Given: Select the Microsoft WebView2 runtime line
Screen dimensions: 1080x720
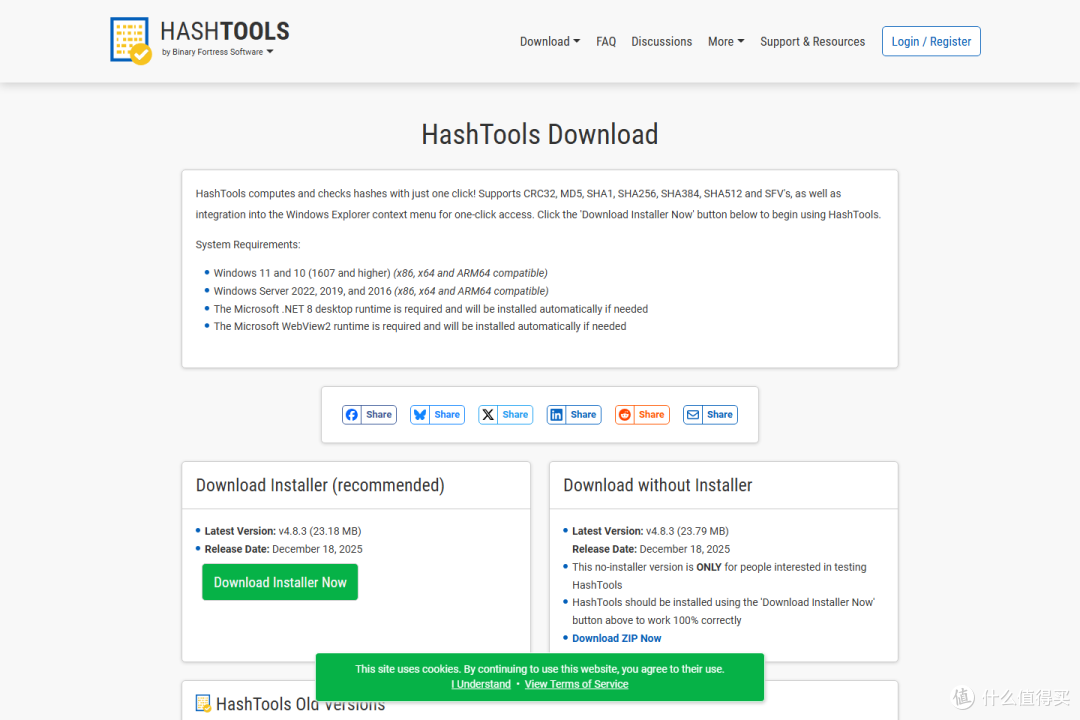Looking at the screenshot, I should pos(419,327).
